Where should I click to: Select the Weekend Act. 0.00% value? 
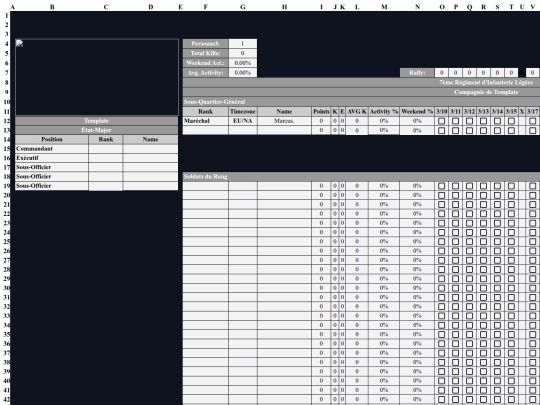click(243, 63)
